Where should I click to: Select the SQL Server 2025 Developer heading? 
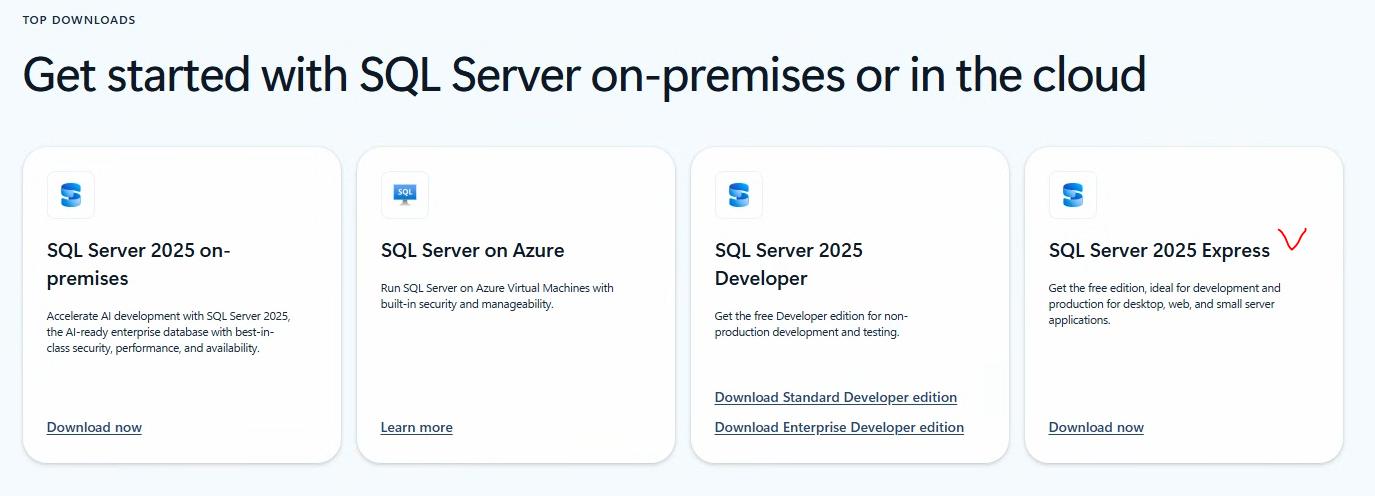[x=789, y=264]
